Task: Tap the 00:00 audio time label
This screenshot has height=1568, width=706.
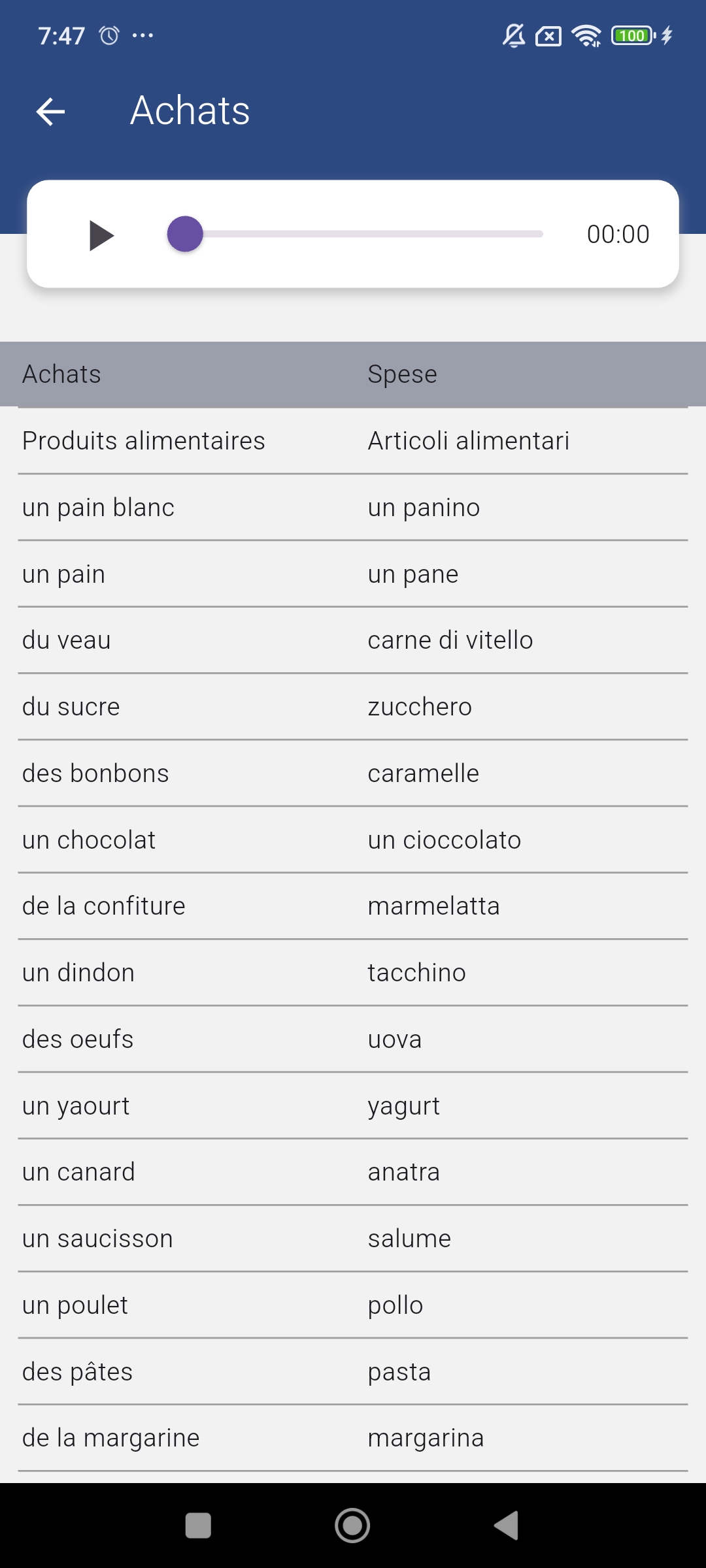Action: (x=618, y=235)
